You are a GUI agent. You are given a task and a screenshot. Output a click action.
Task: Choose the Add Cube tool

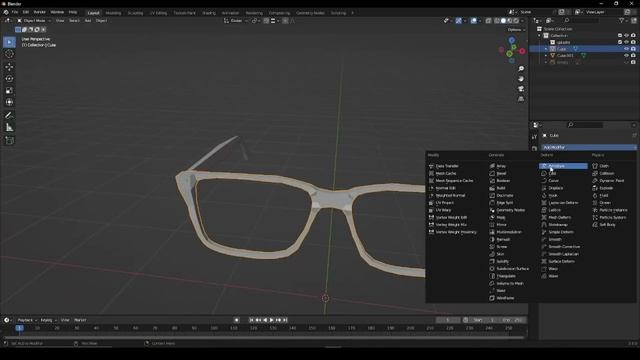tap(9, 140)
